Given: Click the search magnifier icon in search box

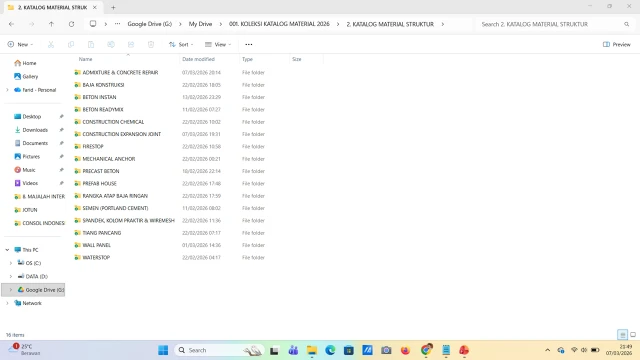Looking at the screenshot, I should [627, 24].
